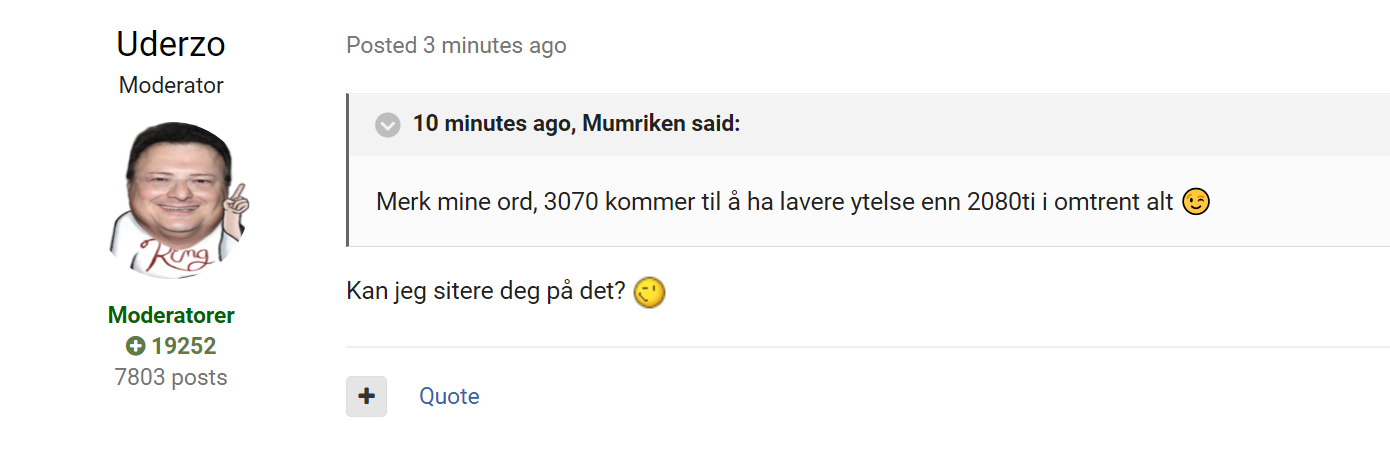1390x457 pixels.
Task: Click the plus multiquote button
Action: tap(366, 396)
